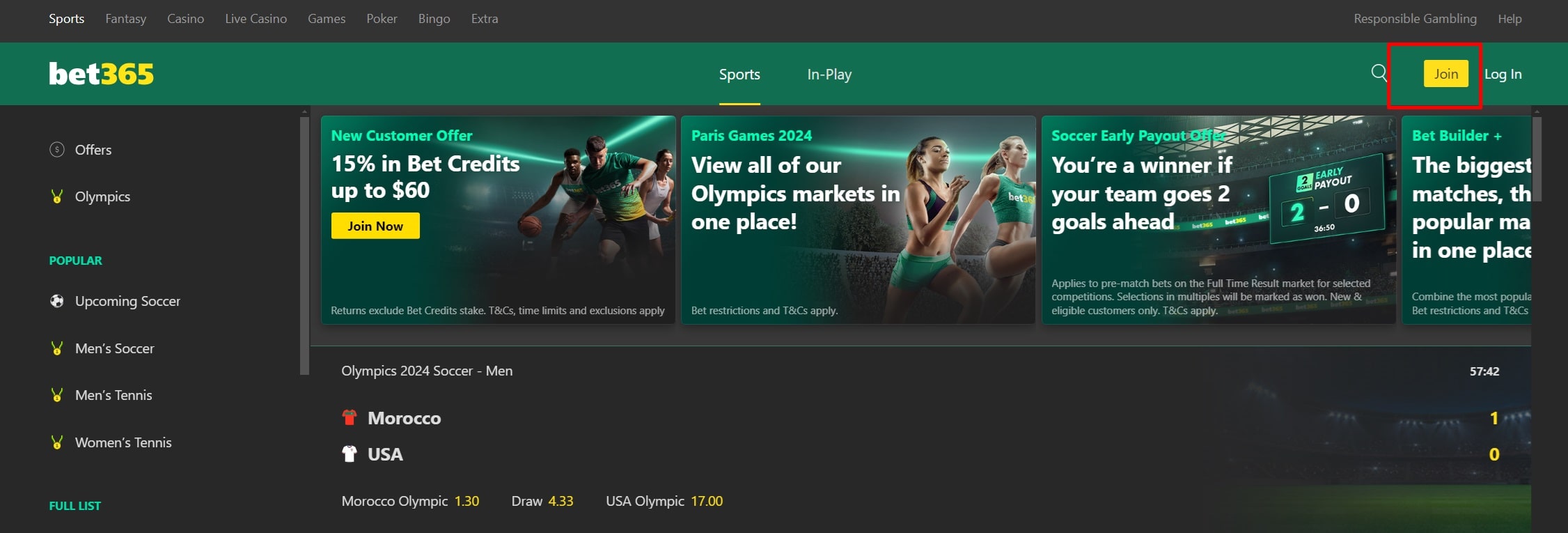Image resolution: width=1568 pixels, height=533 pixels.
Task: Open Olympics in the sidebar
Action: coord(102,196)
